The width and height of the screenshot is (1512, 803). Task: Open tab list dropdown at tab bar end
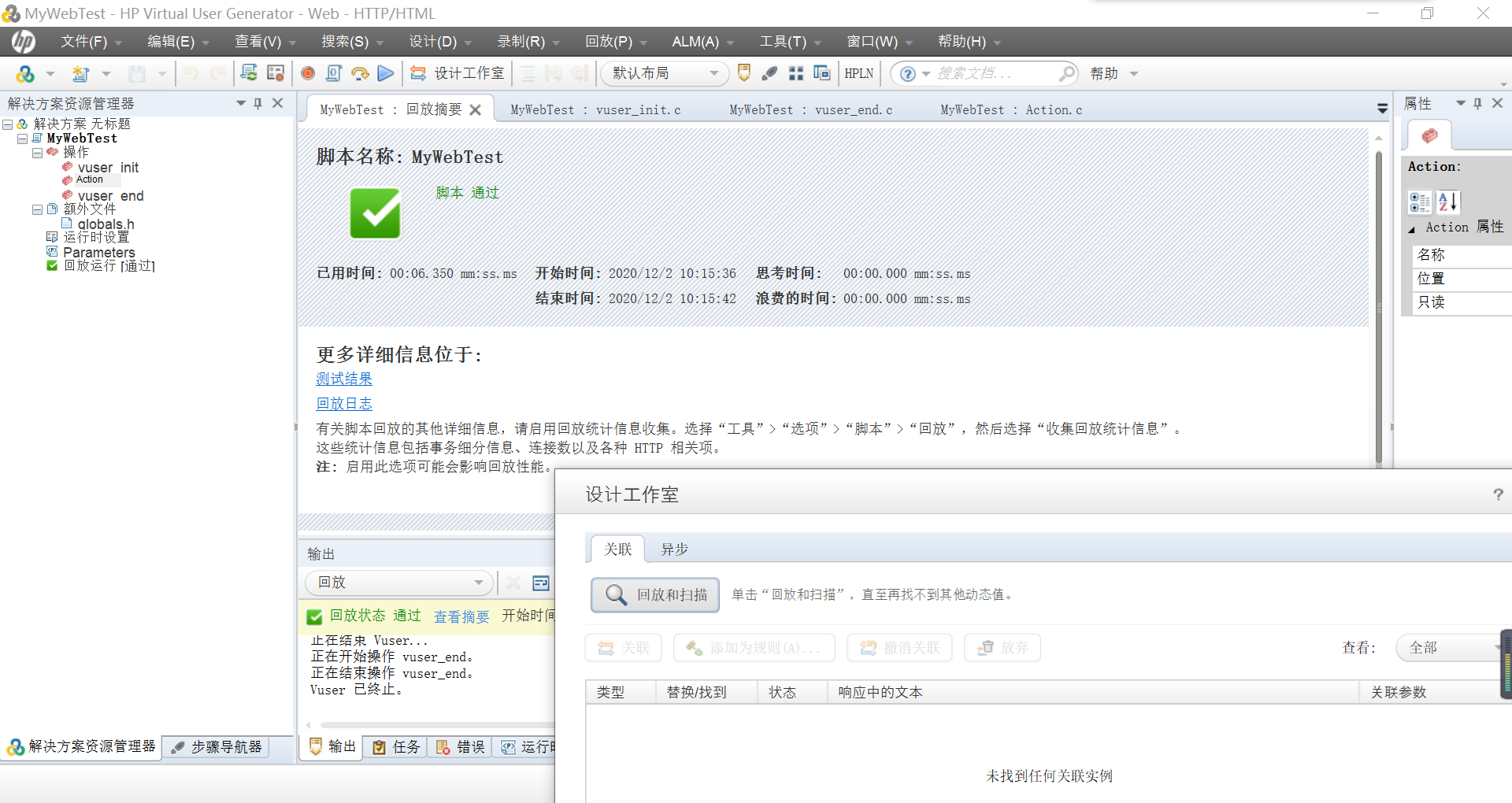pos(1382,109)
